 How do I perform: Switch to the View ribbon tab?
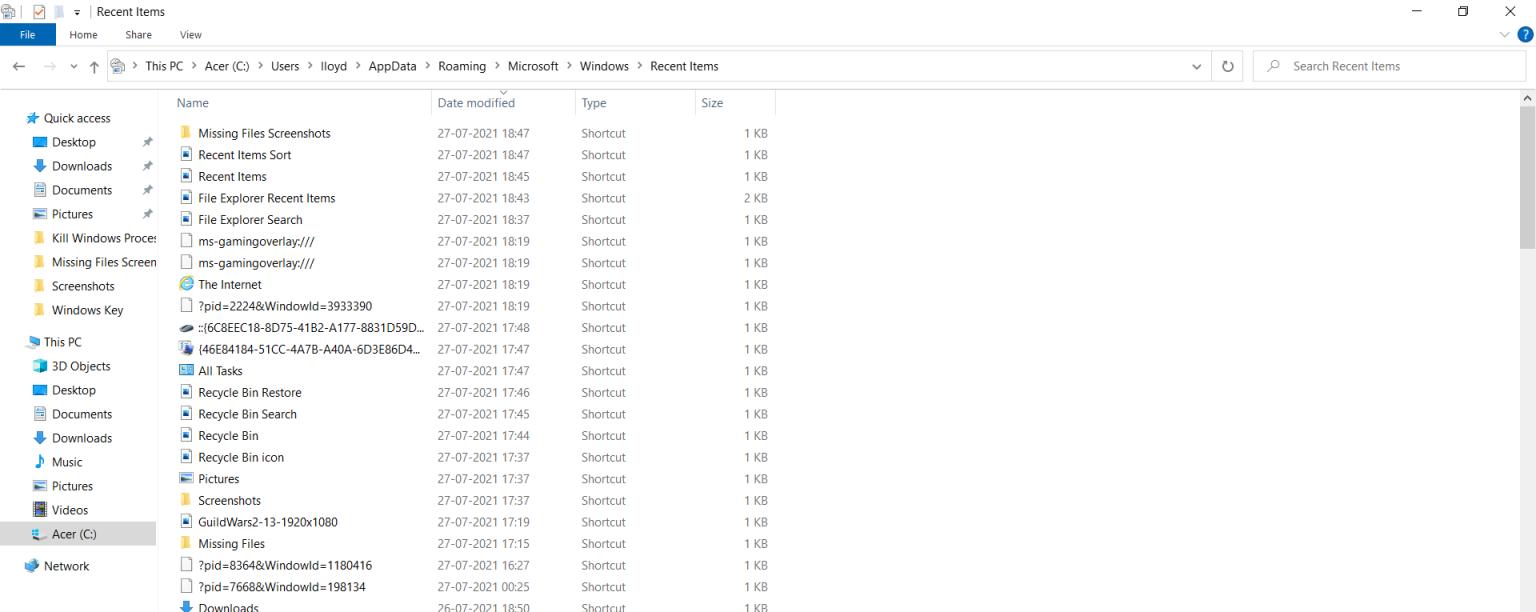[x=190, y=34]
